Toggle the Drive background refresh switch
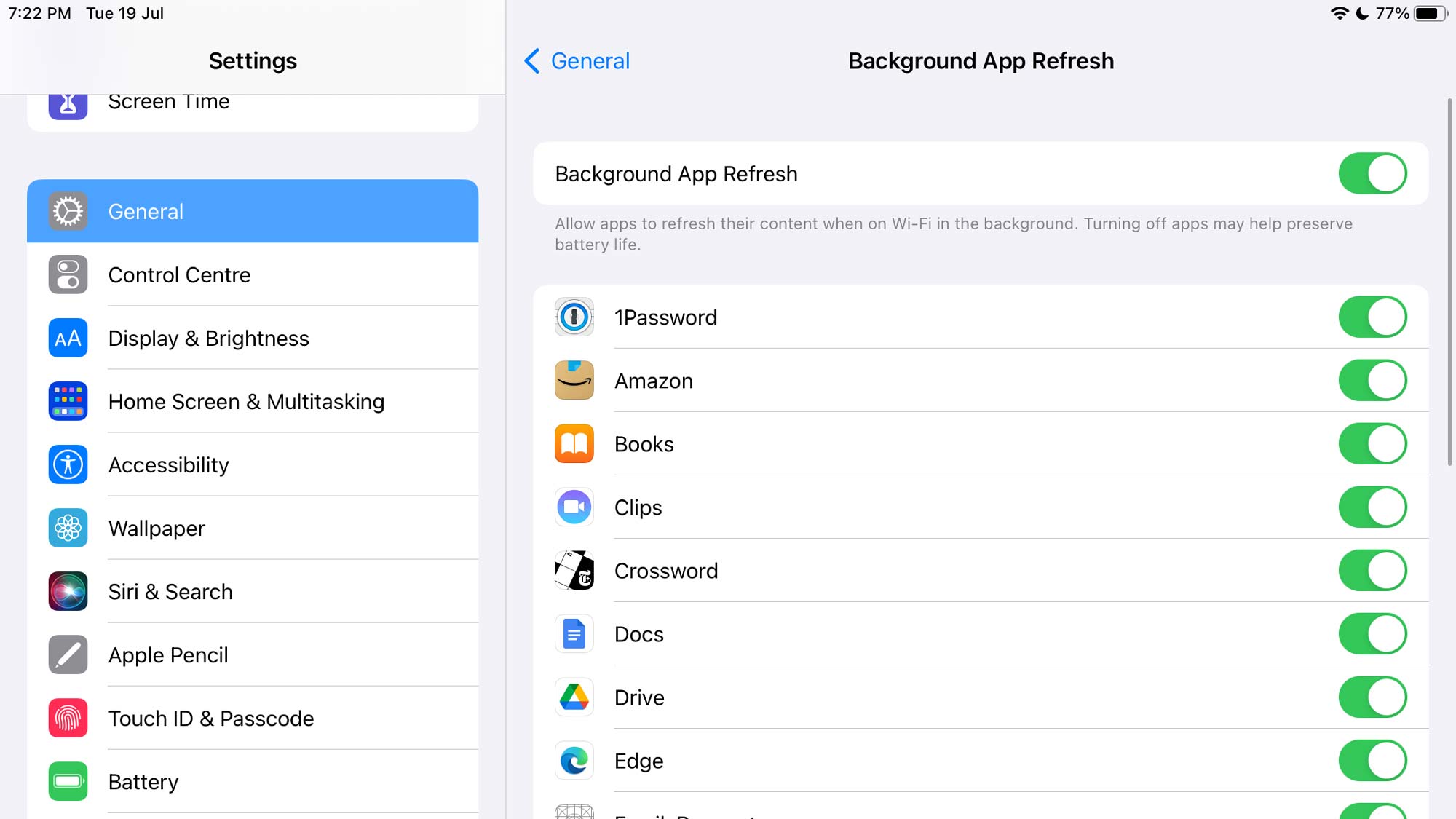1456x819 pixels. (x=1372, y=697)
